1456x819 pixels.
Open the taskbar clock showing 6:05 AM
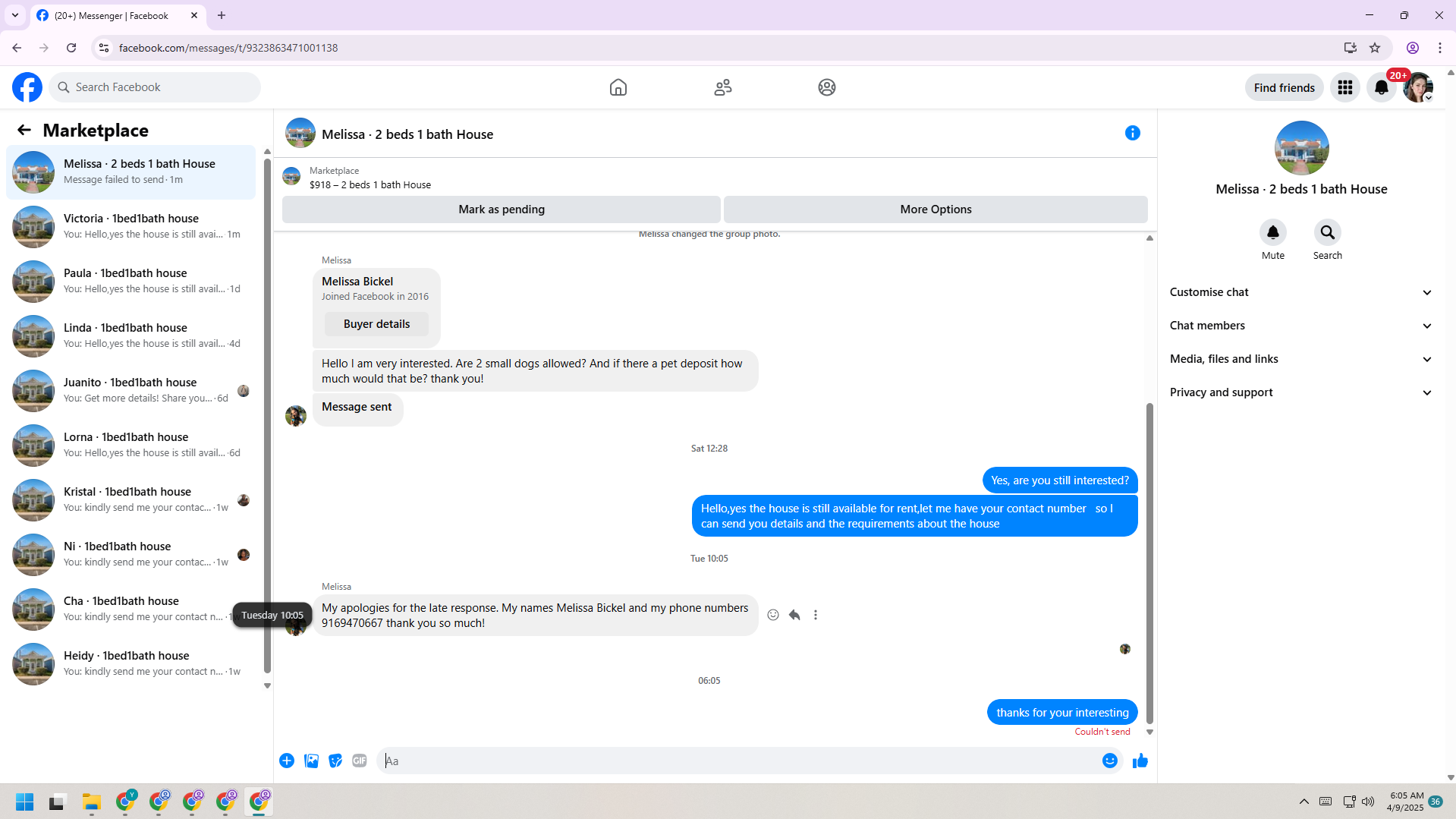[1407, 802]
